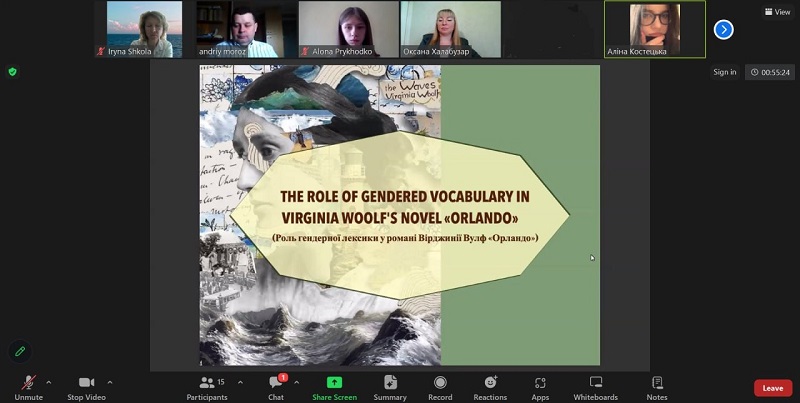Leave the meeting
800x403 pixels.
click(x=773, y=388)
